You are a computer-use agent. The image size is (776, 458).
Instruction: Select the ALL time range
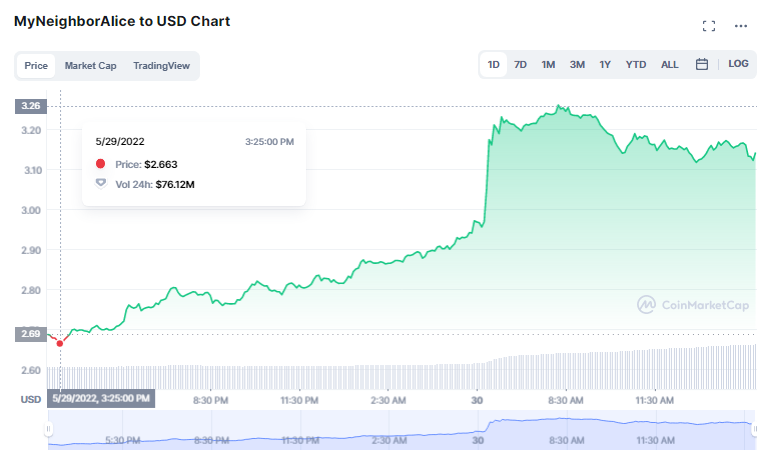coord(670,64)
